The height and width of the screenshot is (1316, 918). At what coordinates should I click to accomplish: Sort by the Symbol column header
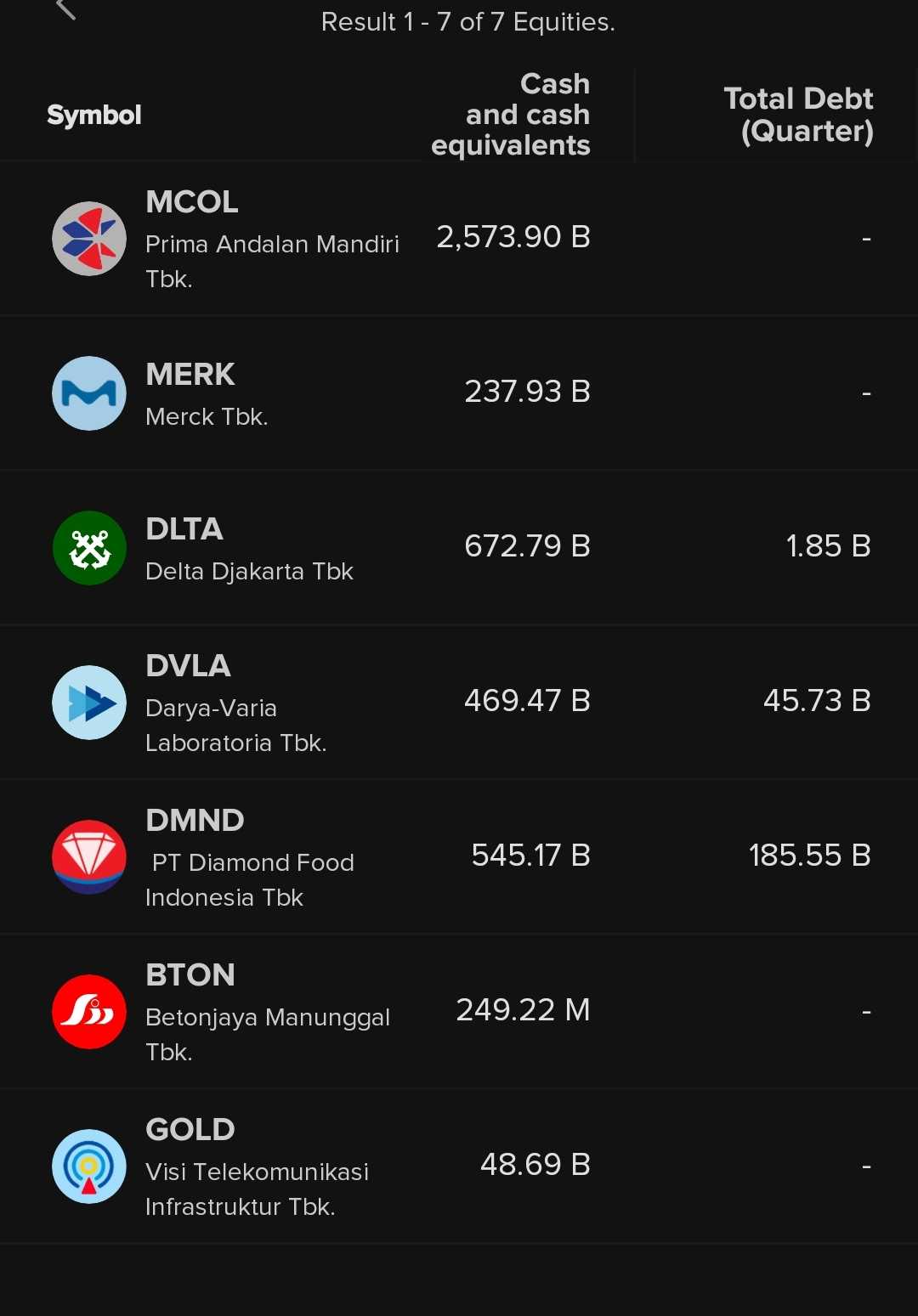coord(94,116)
